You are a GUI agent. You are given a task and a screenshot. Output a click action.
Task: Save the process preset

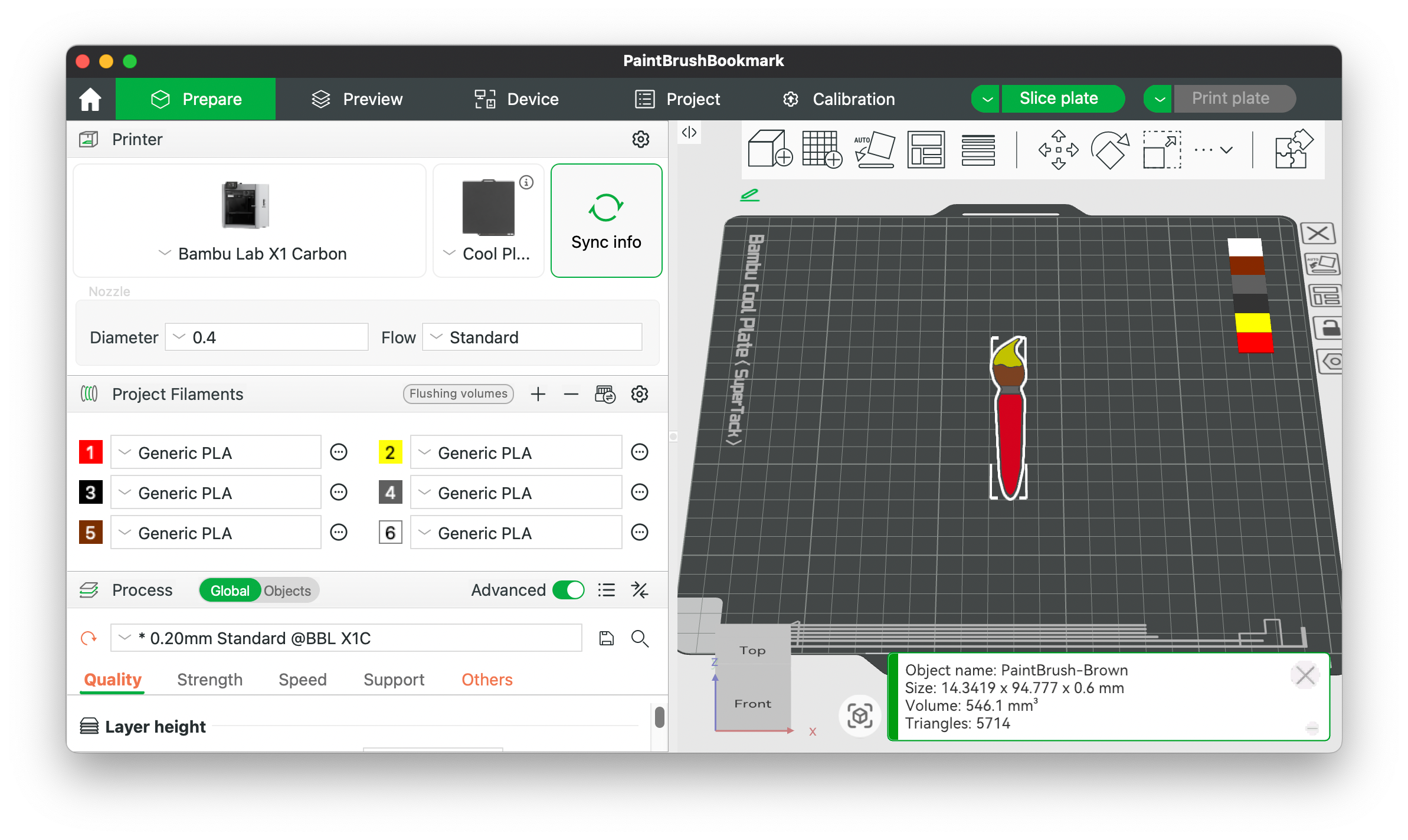click(x=607, y=638)
